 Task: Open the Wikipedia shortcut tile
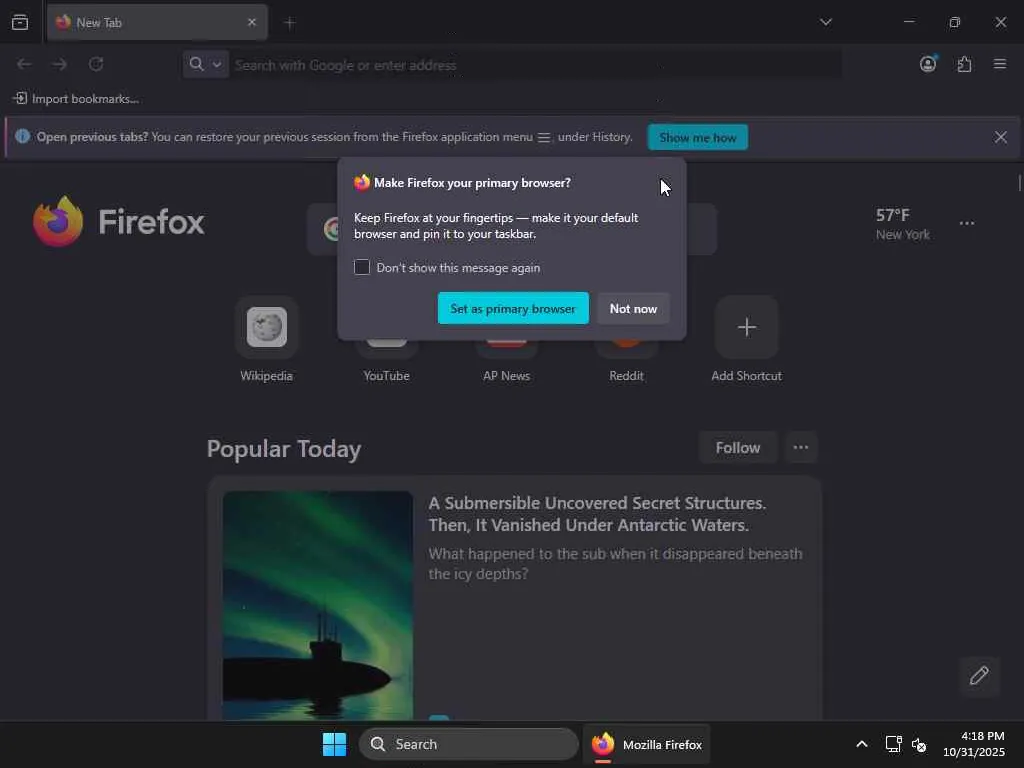tap(266, 340)
